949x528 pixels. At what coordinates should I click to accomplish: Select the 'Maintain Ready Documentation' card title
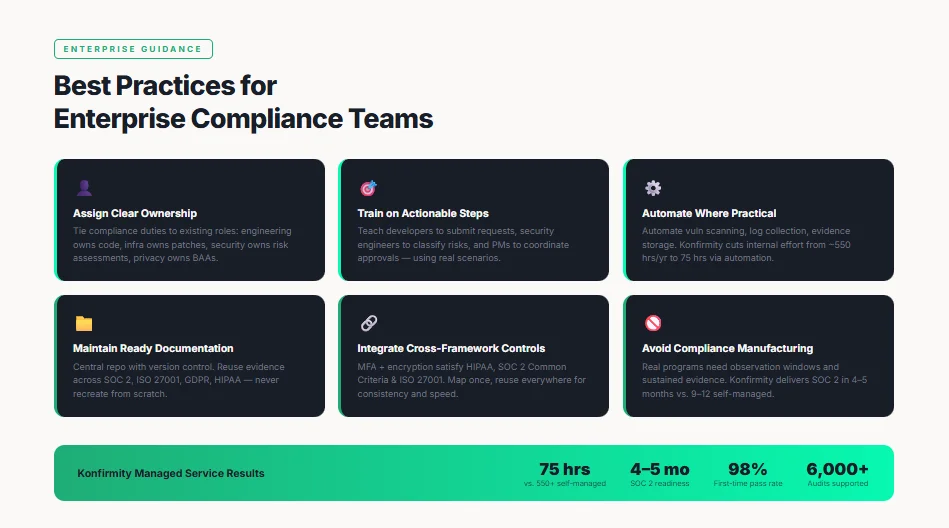coord(153,348)
